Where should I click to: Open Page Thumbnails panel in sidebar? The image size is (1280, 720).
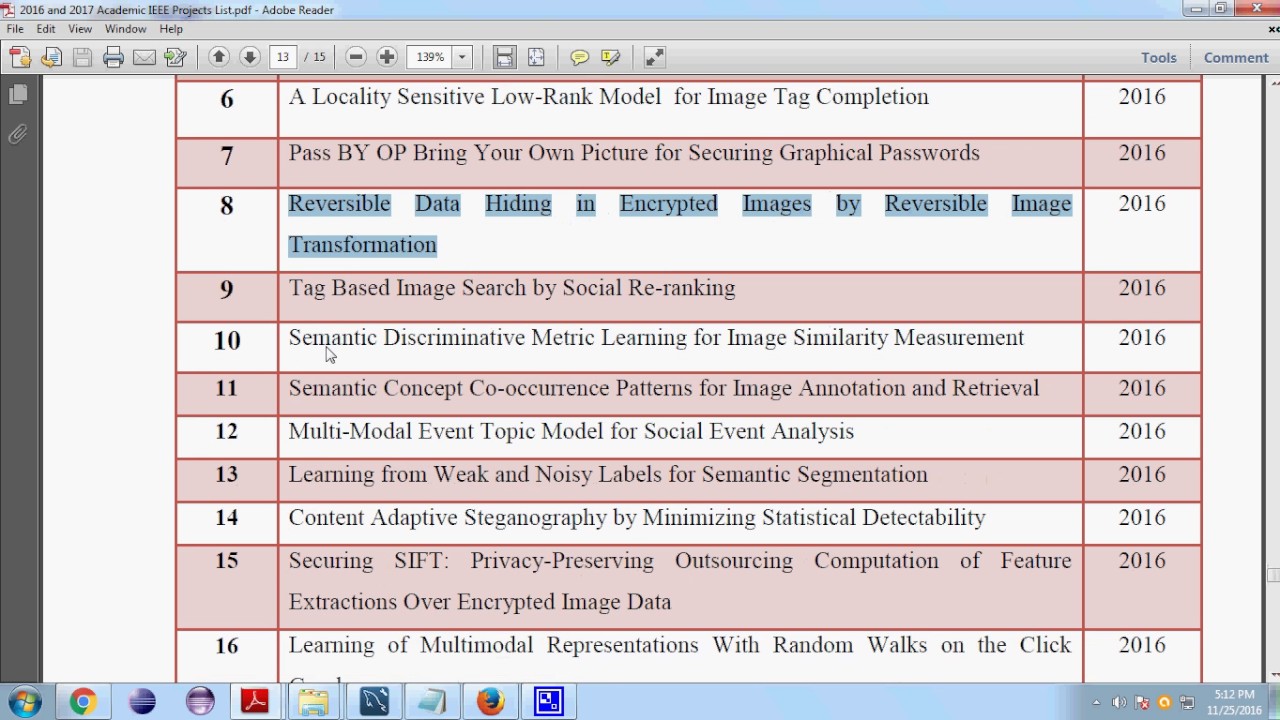pos(17,94)
